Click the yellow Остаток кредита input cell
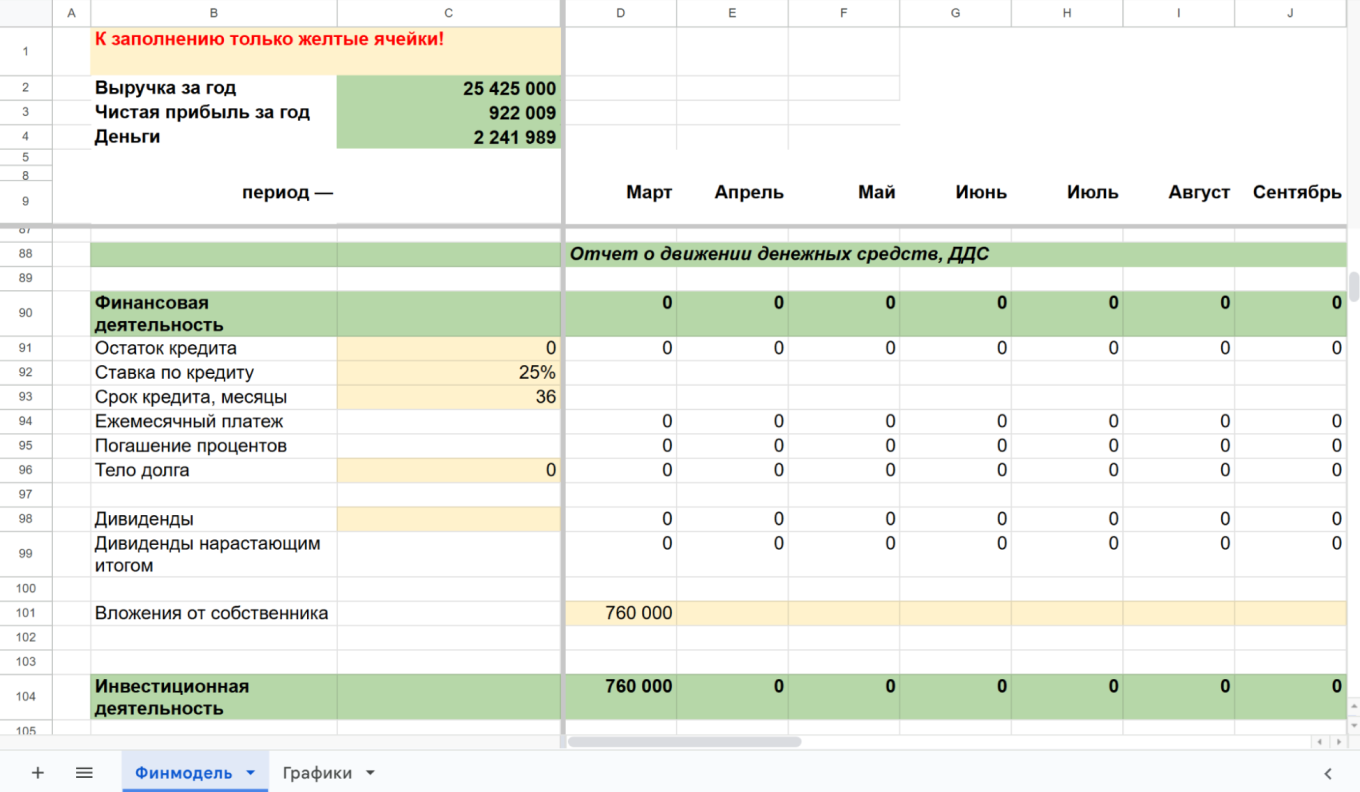 449,349
